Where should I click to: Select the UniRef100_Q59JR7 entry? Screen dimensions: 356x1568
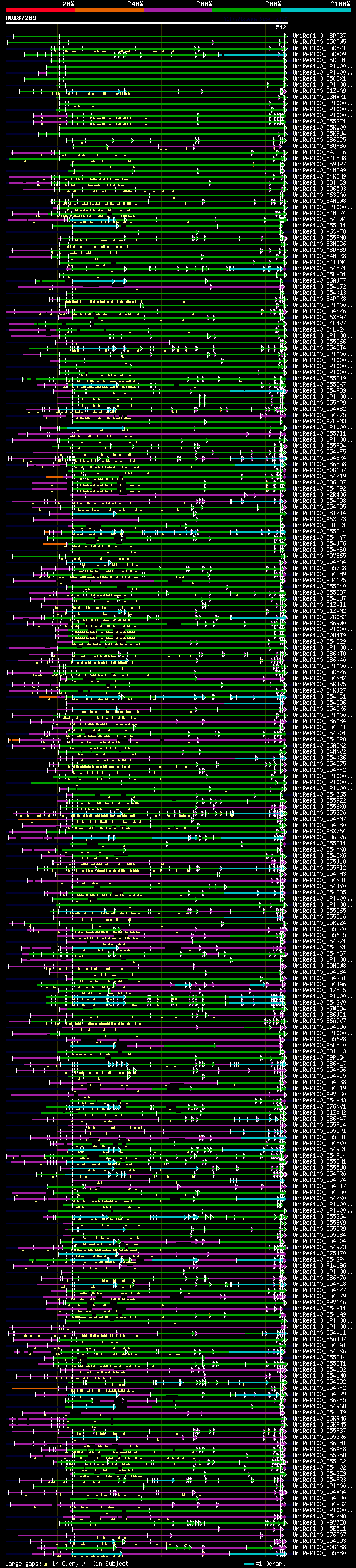[x=319, y=164]
